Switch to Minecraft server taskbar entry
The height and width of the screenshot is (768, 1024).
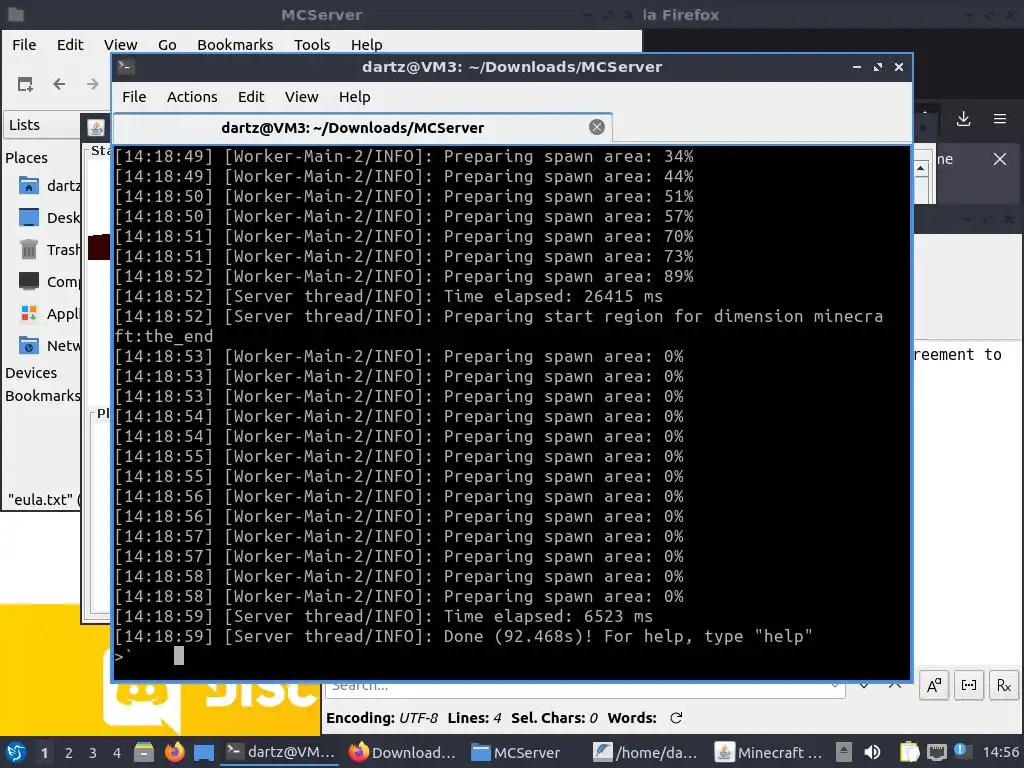768,752
